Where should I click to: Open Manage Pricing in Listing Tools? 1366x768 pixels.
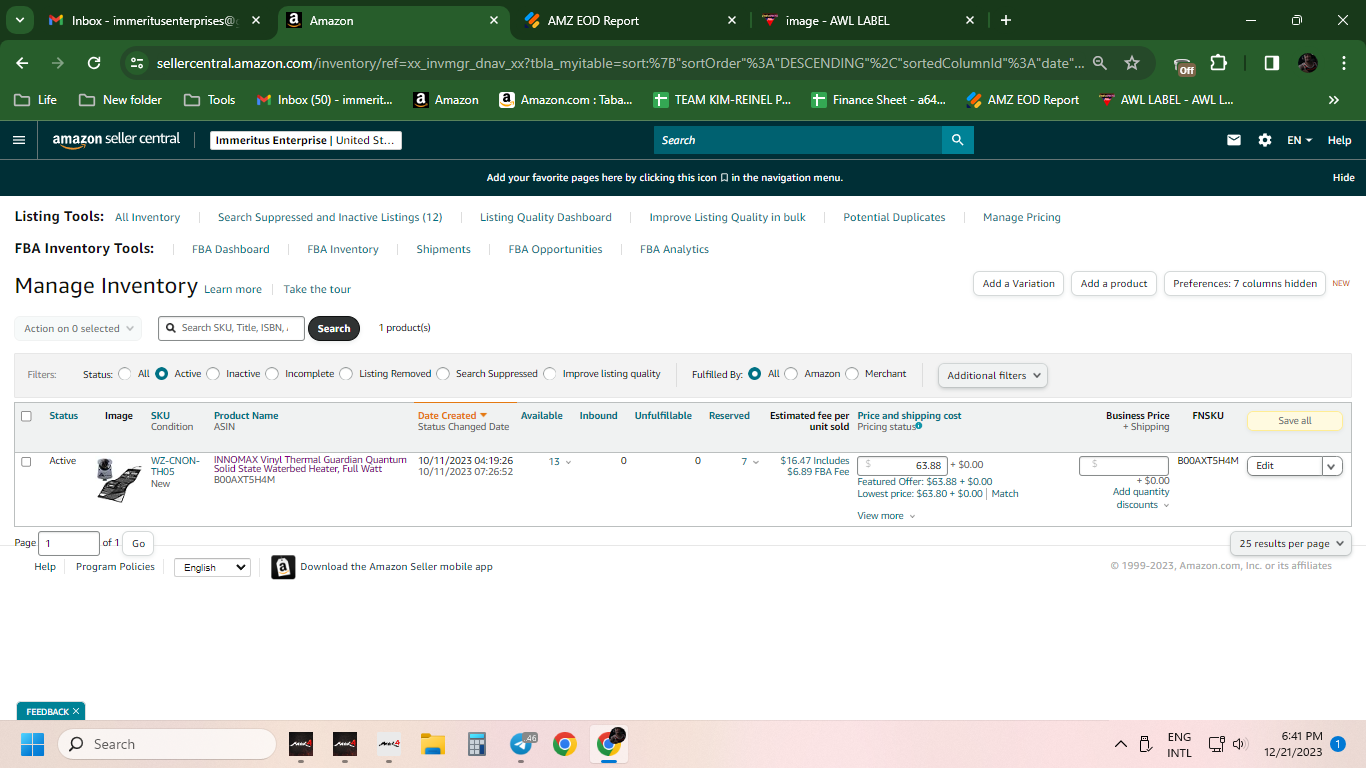tap(1022, 217)
